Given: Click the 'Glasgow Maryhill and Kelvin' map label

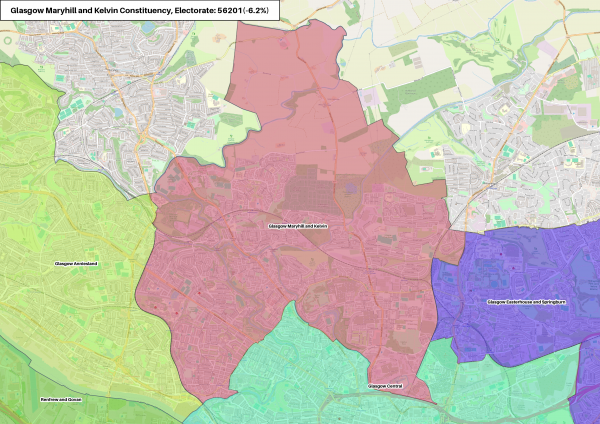Looking at the screenshot, I should click(x=298, y=226).
